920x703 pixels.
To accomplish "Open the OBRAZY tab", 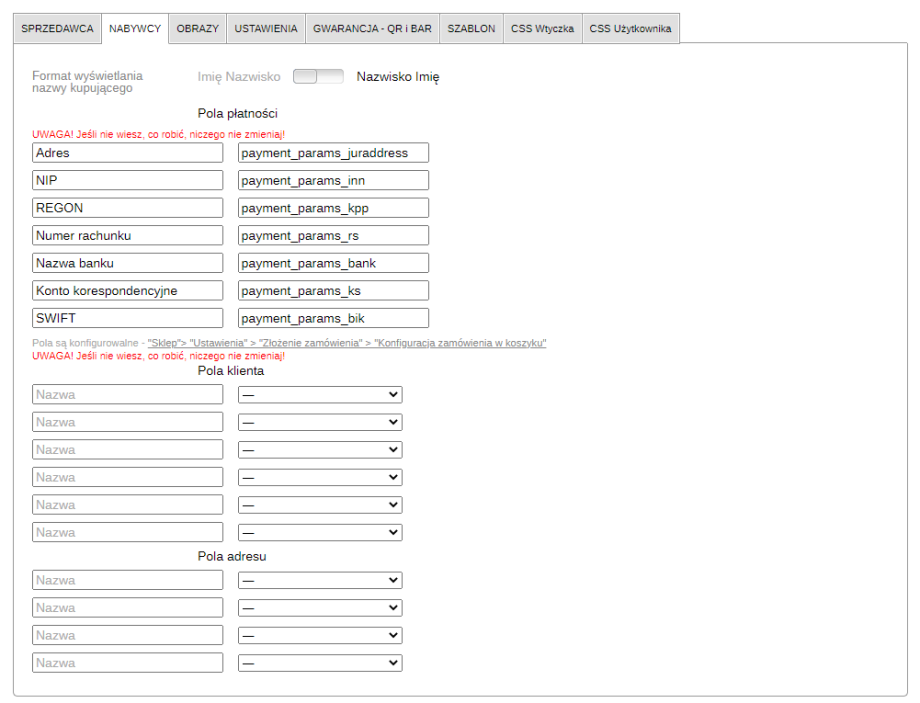I will click(x=197, y=29).
